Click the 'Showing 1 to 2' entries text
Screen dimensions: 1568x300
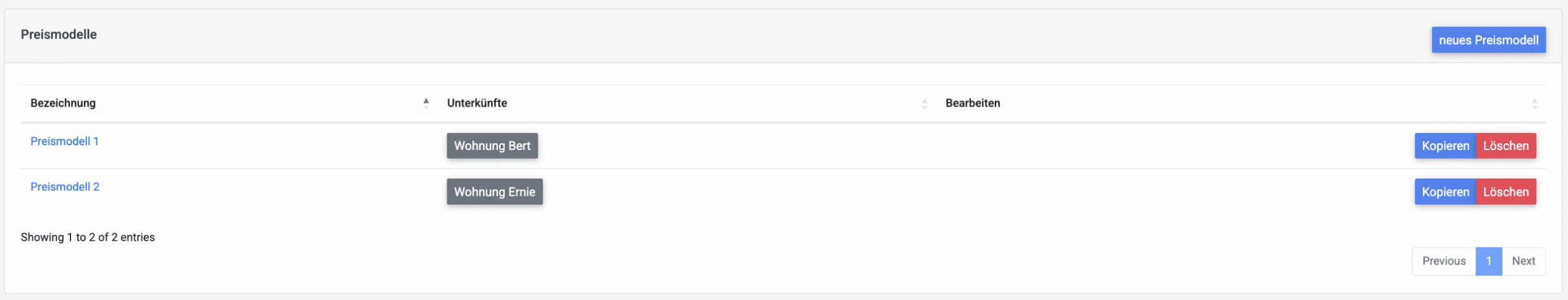88,238
